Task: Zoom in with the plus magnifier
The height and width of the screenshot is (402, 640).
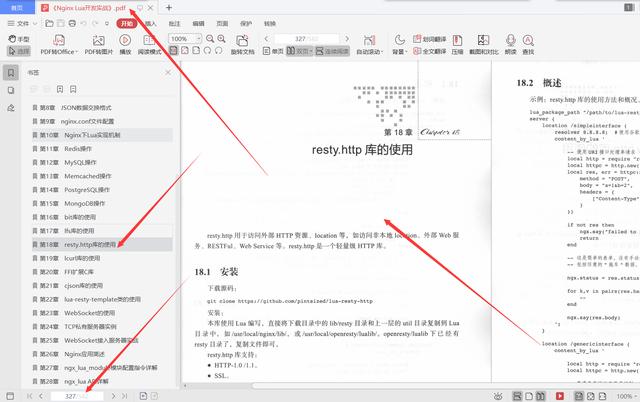Action: (222, 39)
